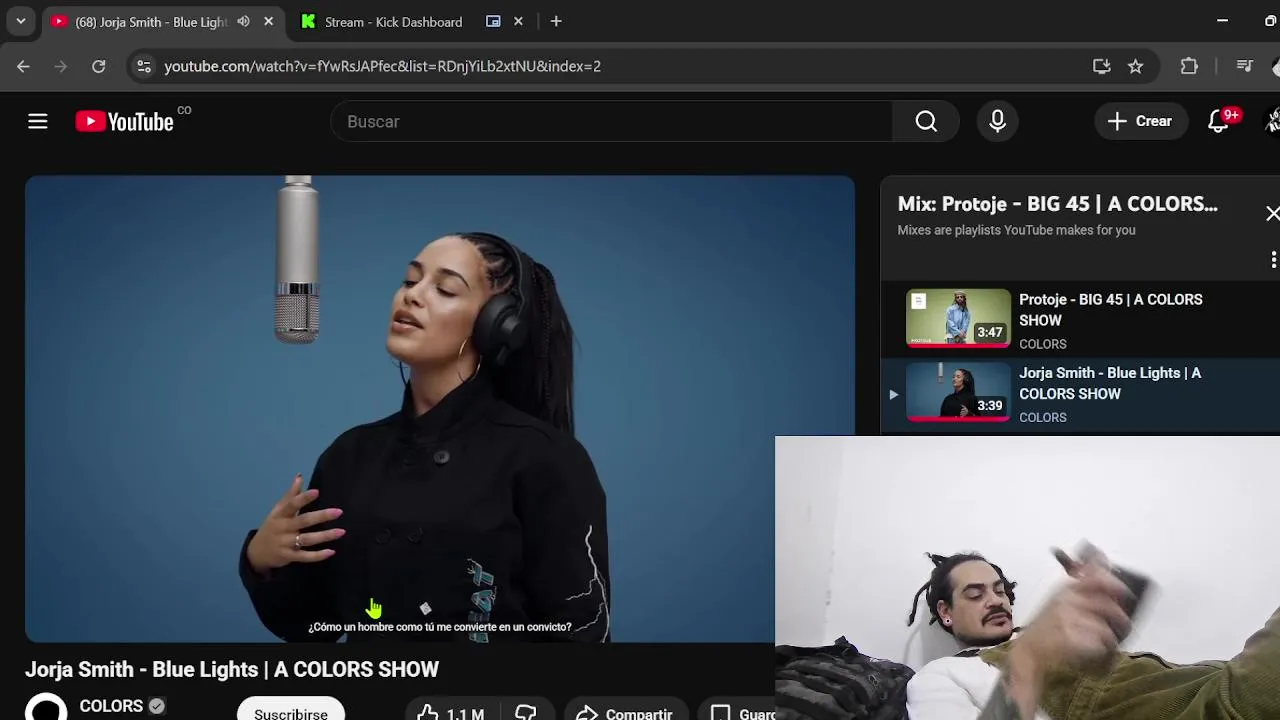The height and width of the screenshot is (720, 1280).
Task: Click the search magnifier button
Action: (926, 121)
